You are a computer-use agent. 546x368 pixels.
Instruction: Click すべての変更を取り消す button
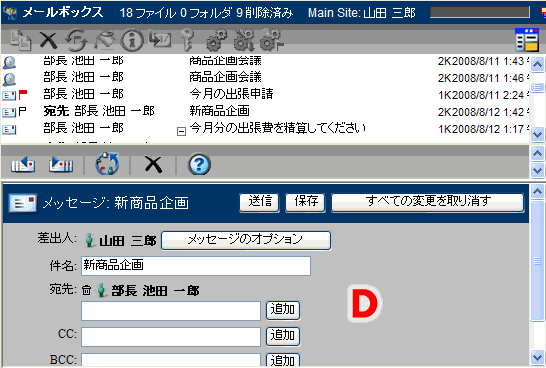click(x=428, y=202)
